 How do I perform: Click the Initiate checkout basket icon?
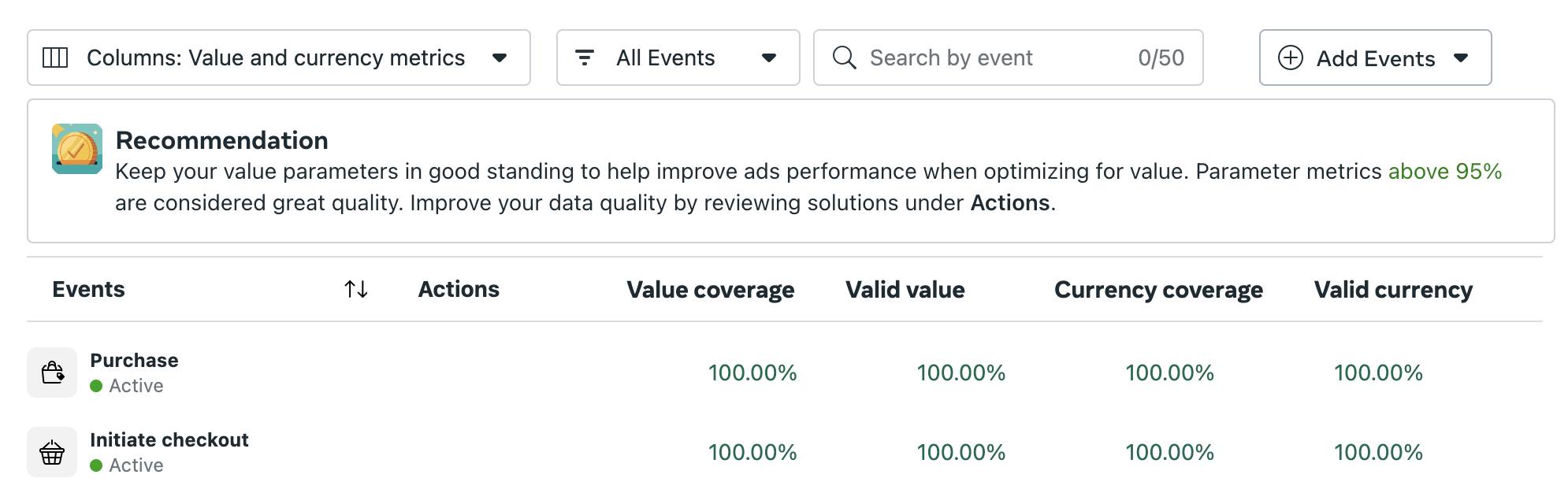(x=52, y=452)
